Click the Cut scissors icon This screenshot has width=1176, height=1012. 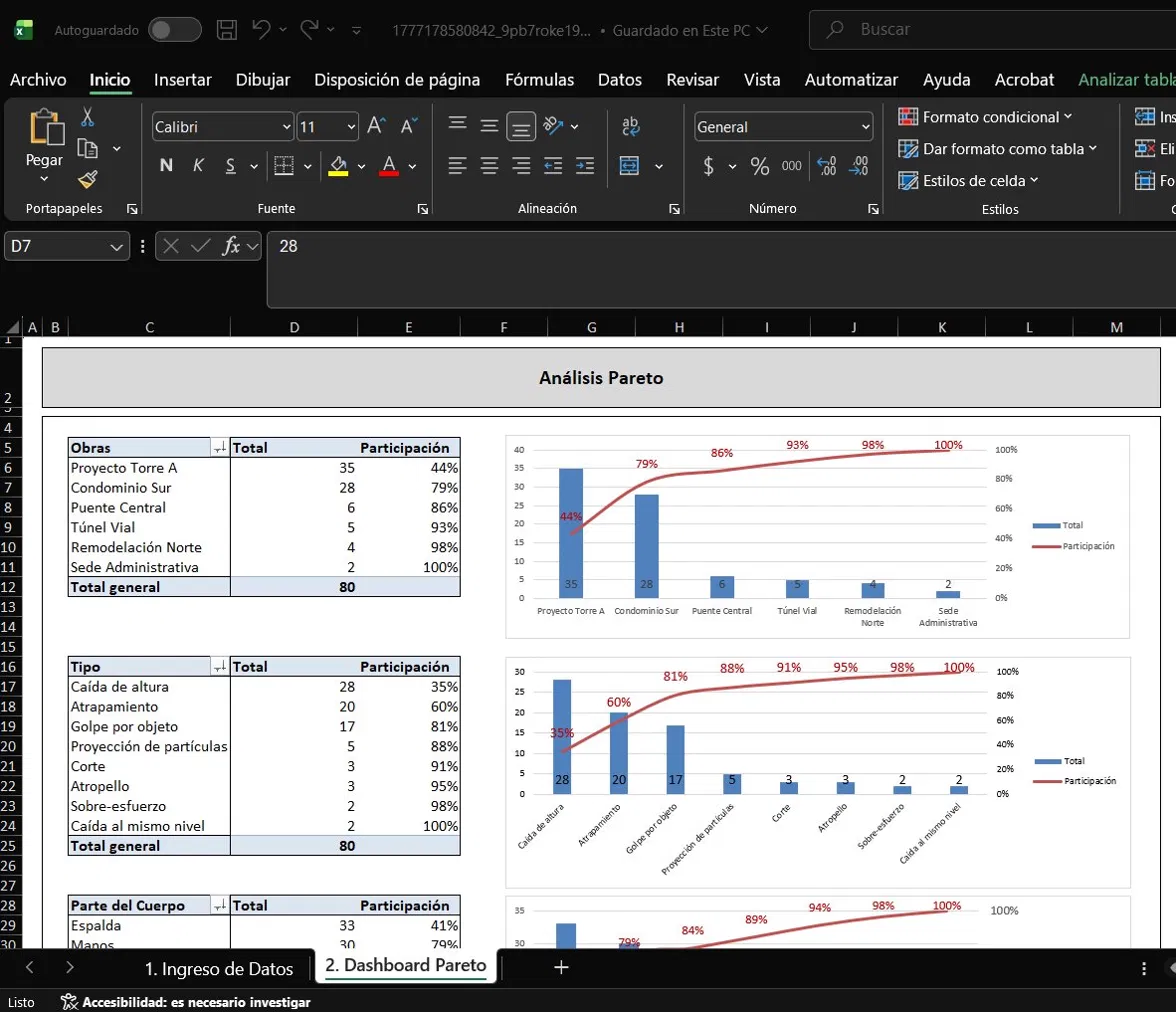[x=87, y=116]
